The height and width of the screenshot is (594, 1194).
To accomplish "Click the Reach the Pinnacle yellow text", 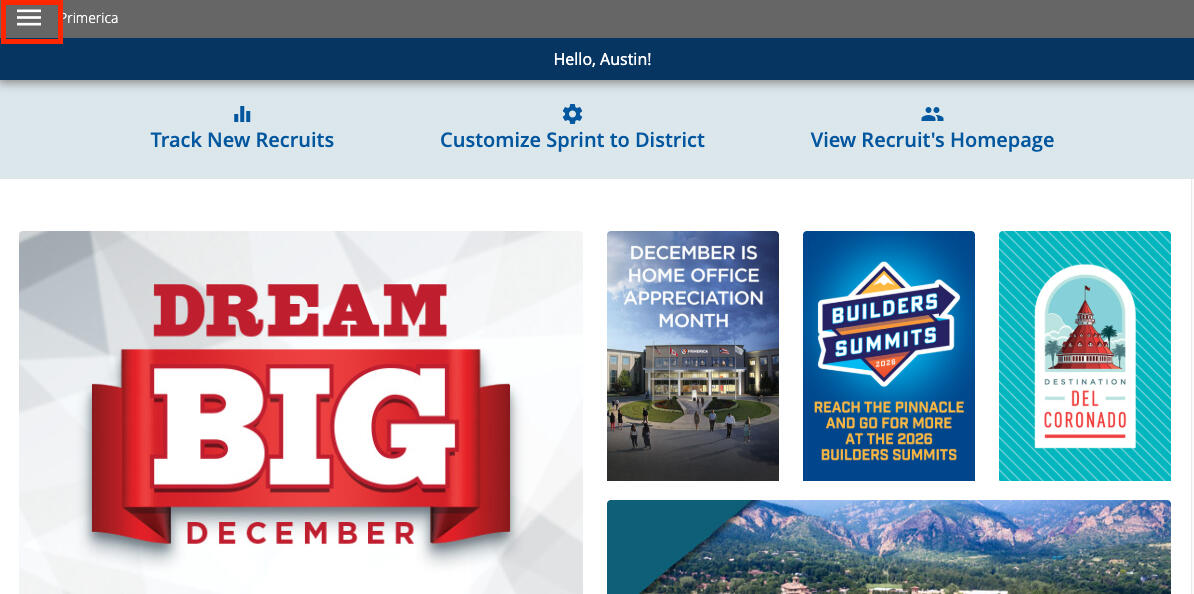I will point(889,431).
